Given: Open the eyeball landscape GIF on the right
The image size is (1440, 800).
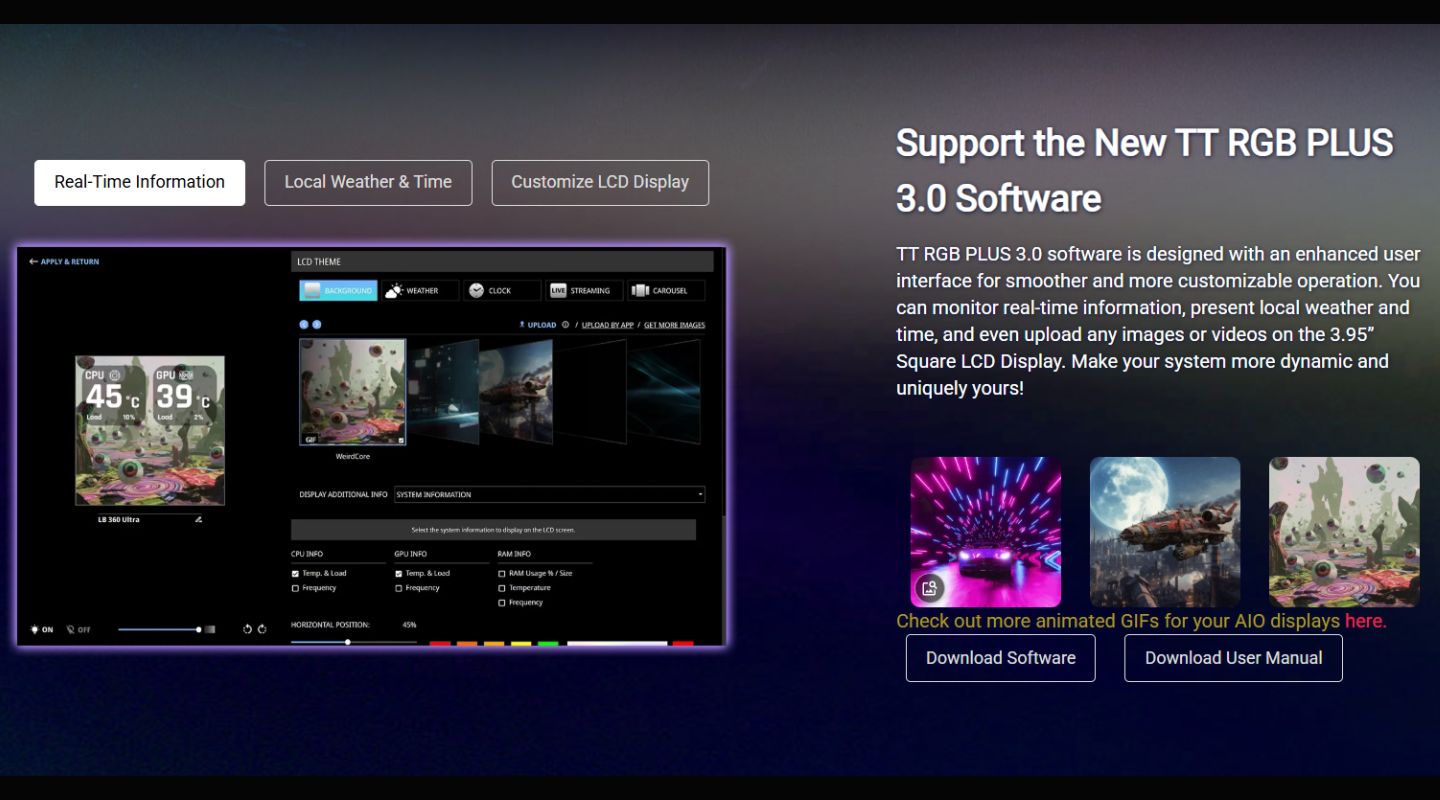Looking at the screenshot, I should [x=1344, y=532].
